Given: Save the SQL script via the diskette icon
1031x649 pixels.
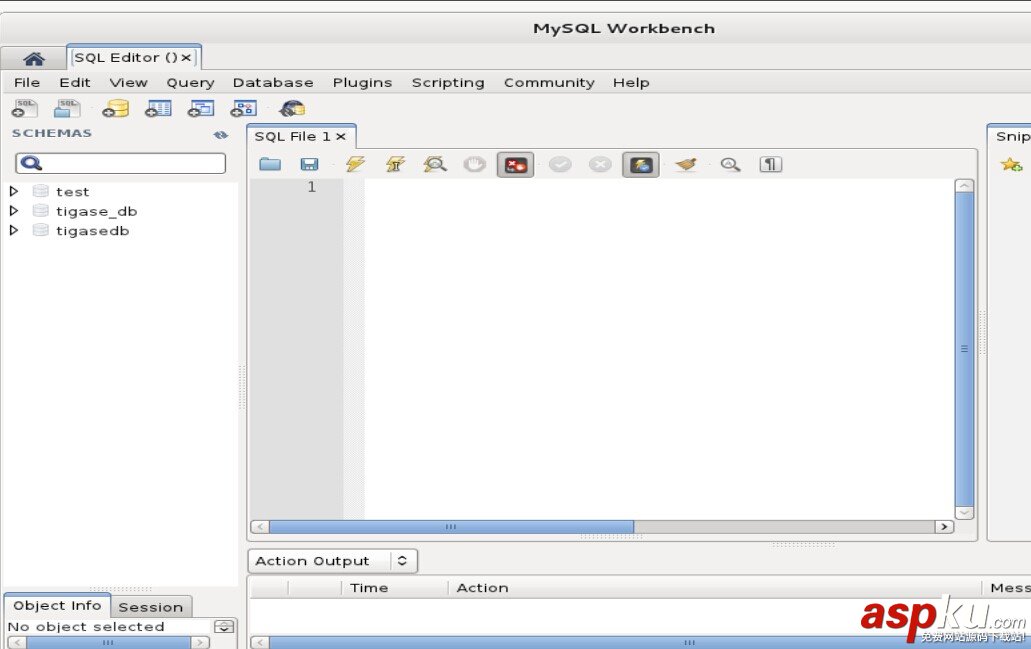Looking at the screenshot, I should (x=309, y=164).
